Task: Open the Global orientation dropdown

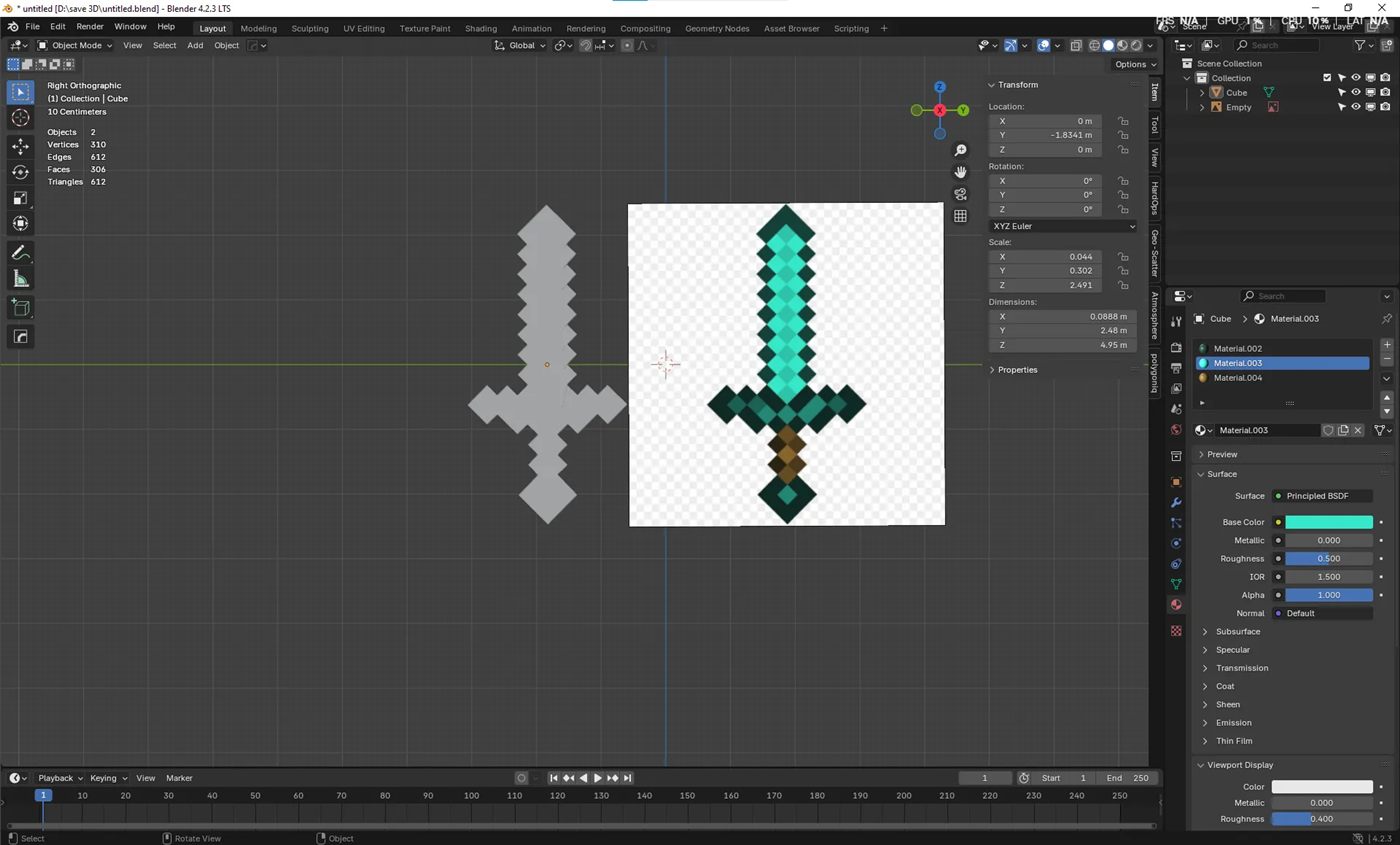Action: coord(521,45)
